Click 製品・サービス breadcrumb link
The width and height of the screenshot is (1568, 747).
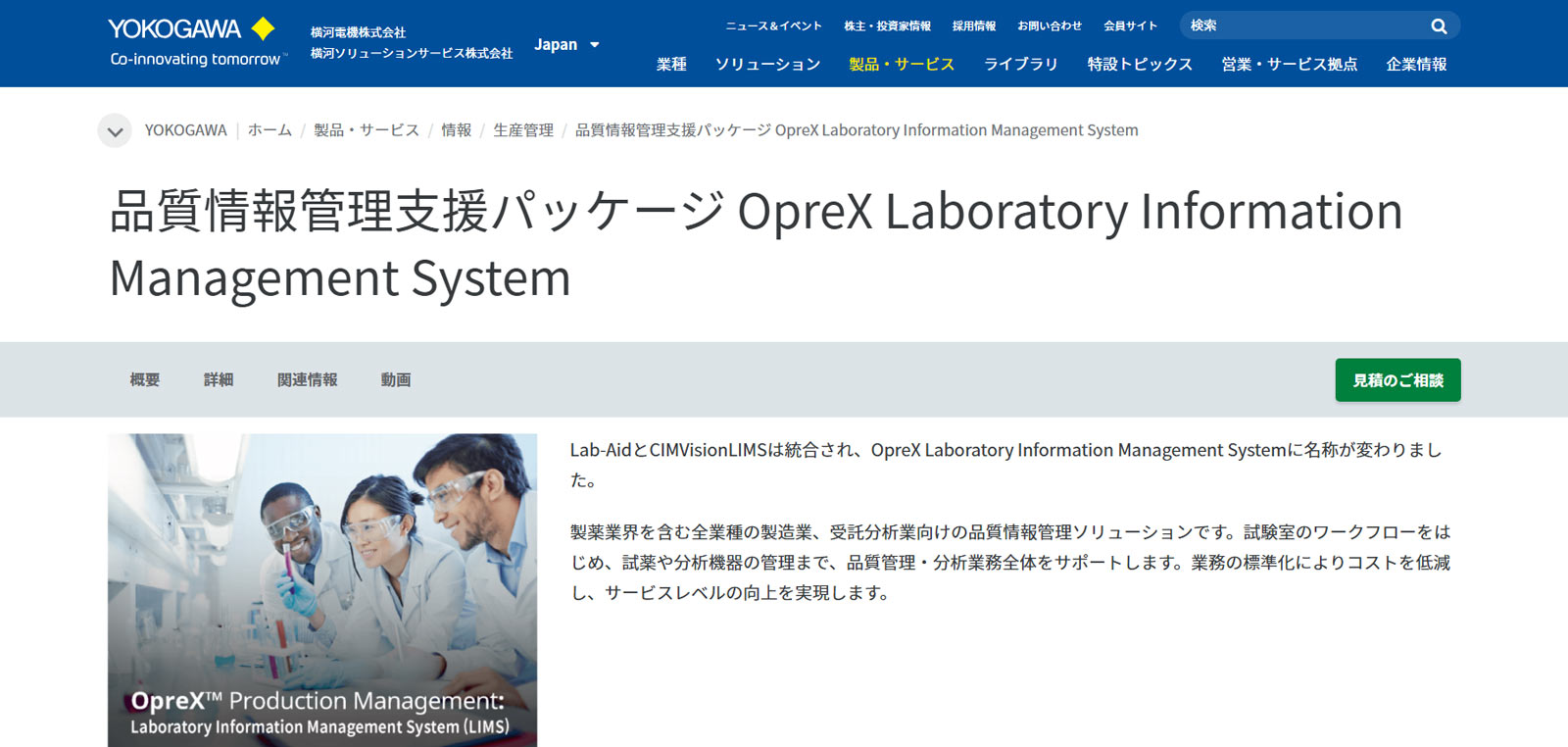(367, 130)
